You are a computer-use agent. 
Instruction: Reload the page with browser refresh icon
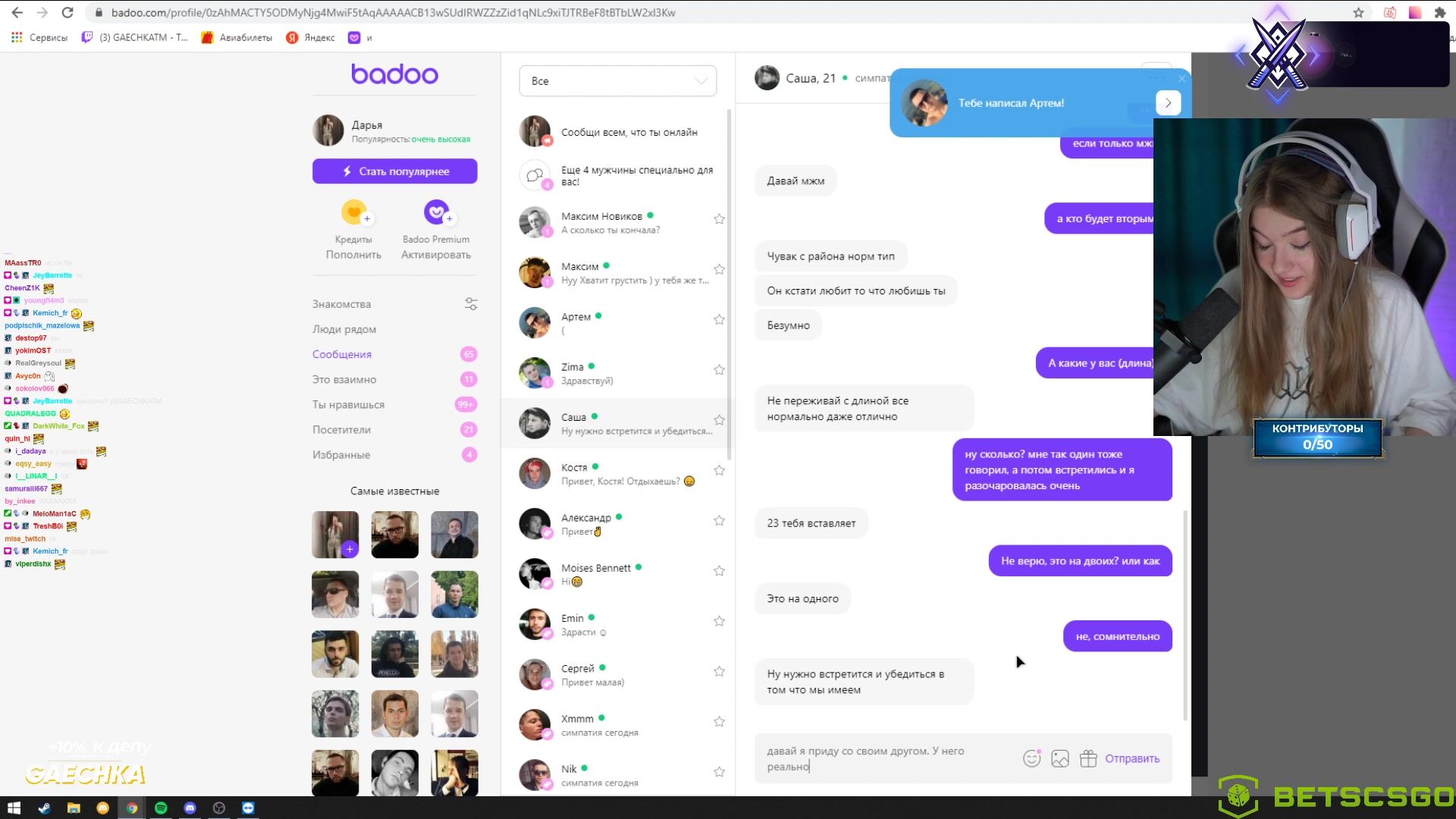coord(67,12)
